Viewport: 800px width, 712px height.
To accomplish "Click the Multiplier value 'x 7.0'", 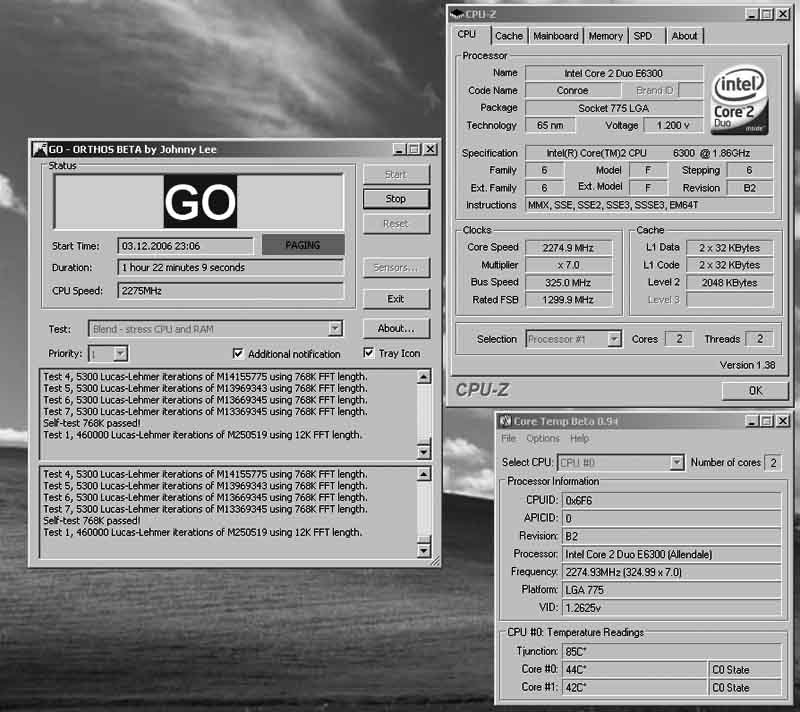I will [x=568, y=265].
